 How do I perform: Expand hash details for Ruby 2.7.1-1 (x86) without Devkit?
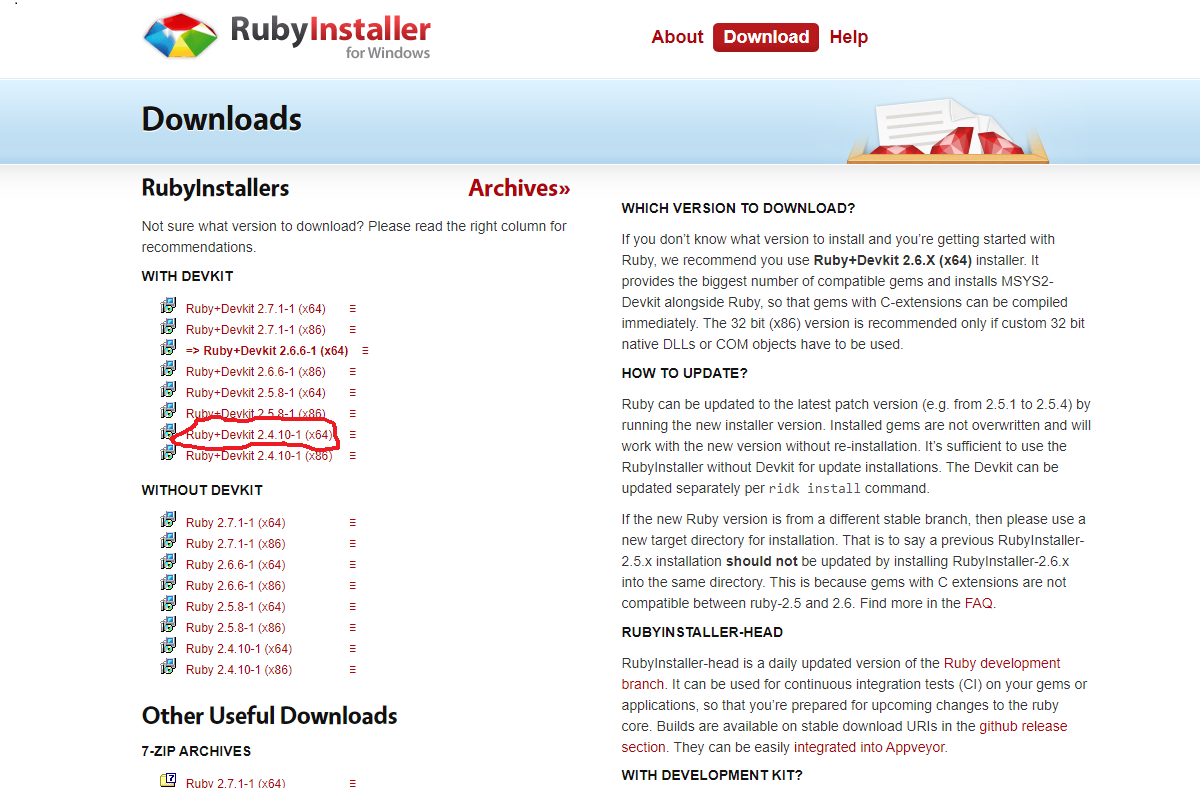(x=352, y=544)
